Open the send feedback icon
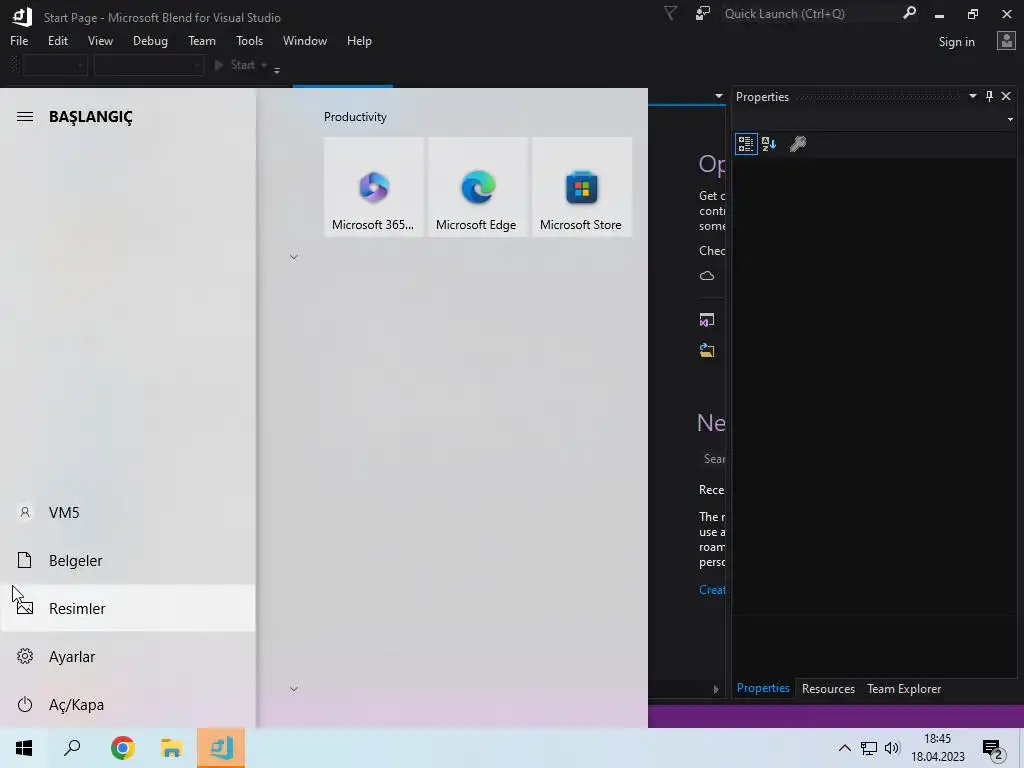The height and width of the screenshot is (768, 1024). (x=703, y=13)
